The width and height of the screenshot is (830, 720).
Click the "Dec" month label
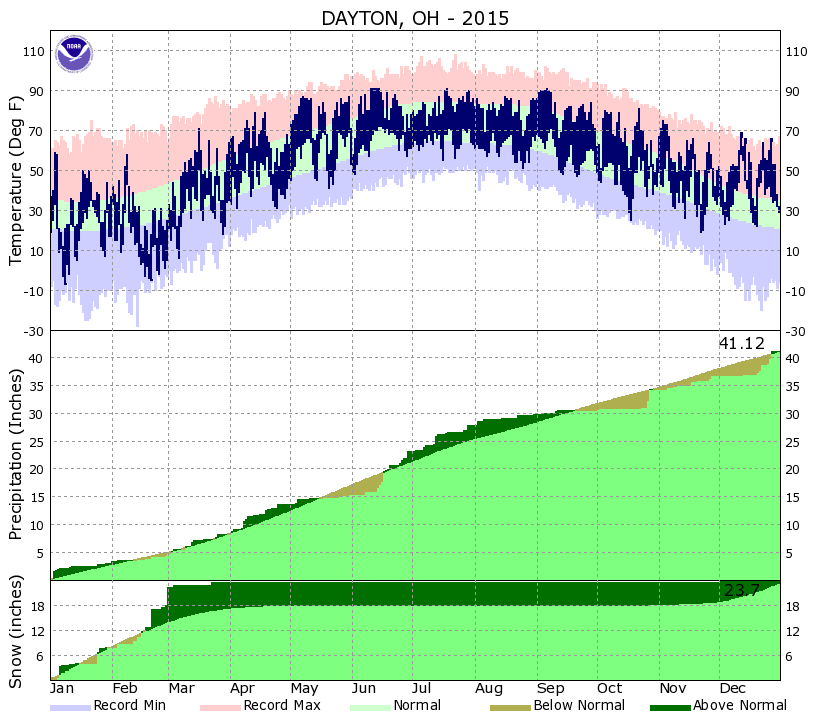[733, 688]
